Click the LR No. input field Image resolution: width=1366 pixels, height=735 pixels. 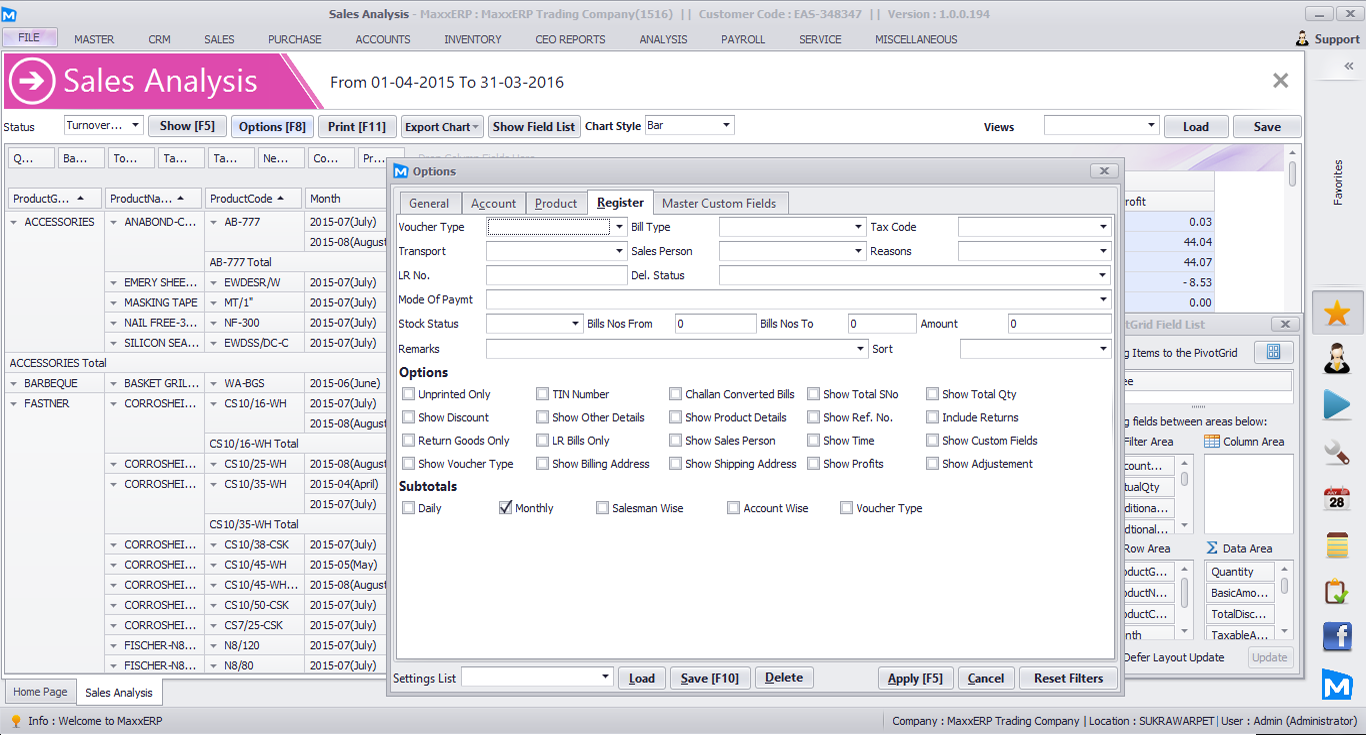556,275
